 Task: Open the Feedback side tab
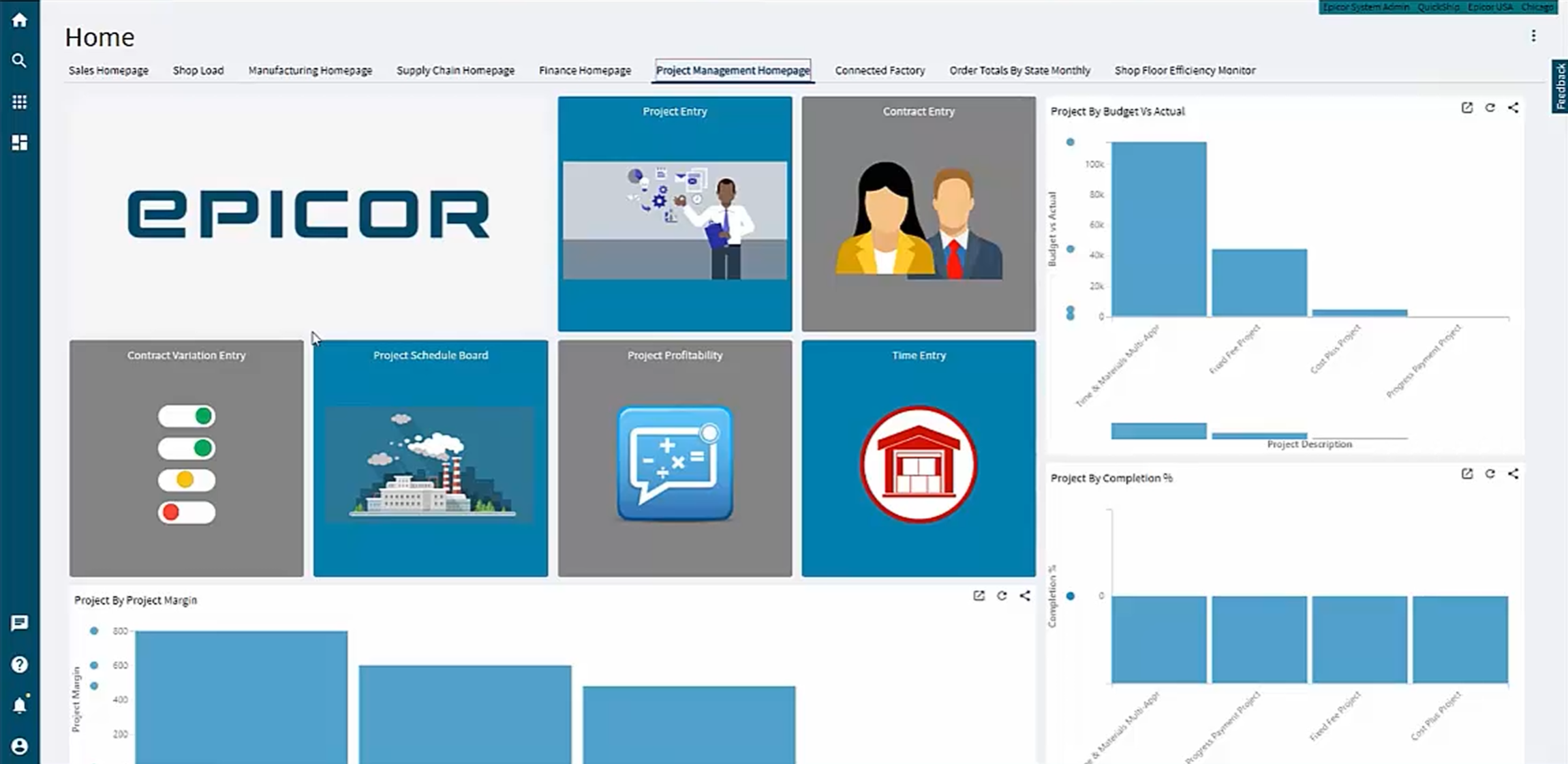[1560, 87]
